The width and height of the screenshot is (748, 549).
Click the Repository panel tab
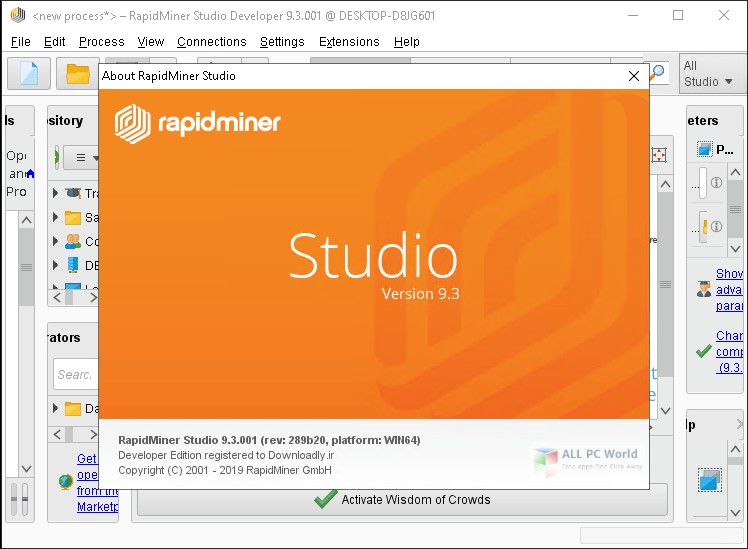coord(65,121)
